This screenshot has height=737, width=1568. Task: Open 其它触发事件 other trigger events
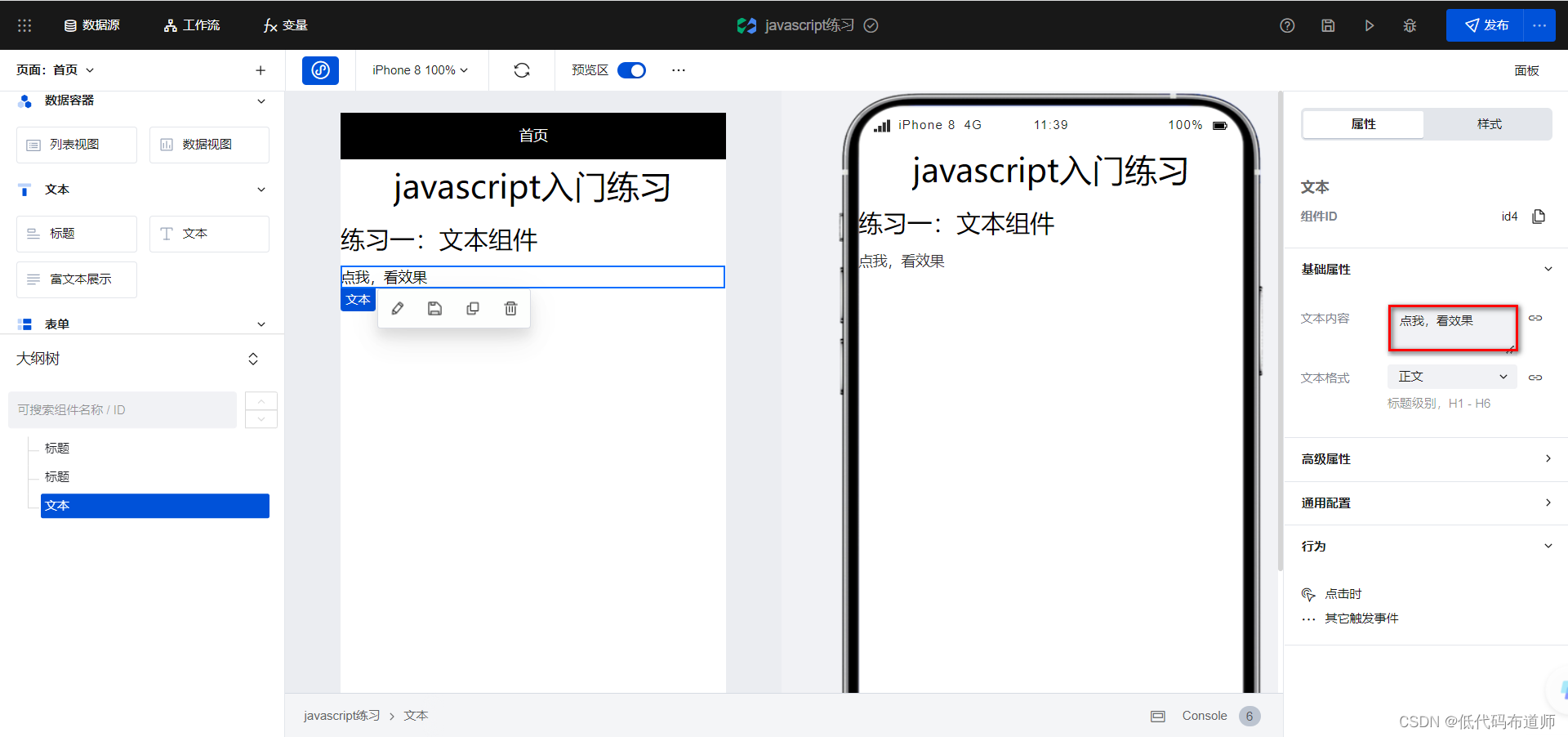tap(1350, 619)
